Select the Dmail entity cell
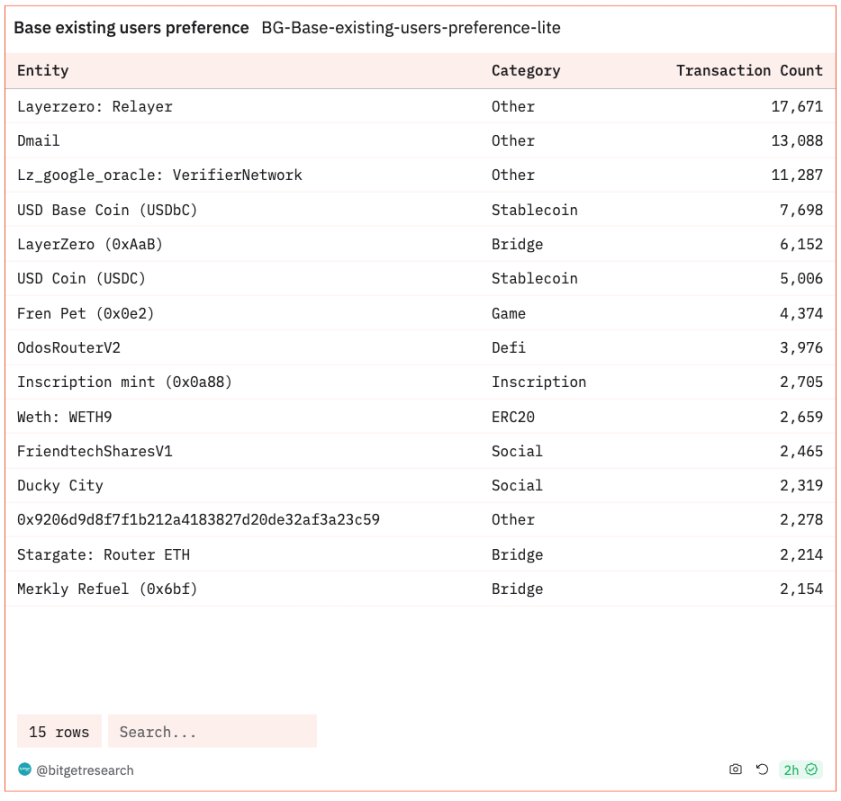 pos(38,140)
